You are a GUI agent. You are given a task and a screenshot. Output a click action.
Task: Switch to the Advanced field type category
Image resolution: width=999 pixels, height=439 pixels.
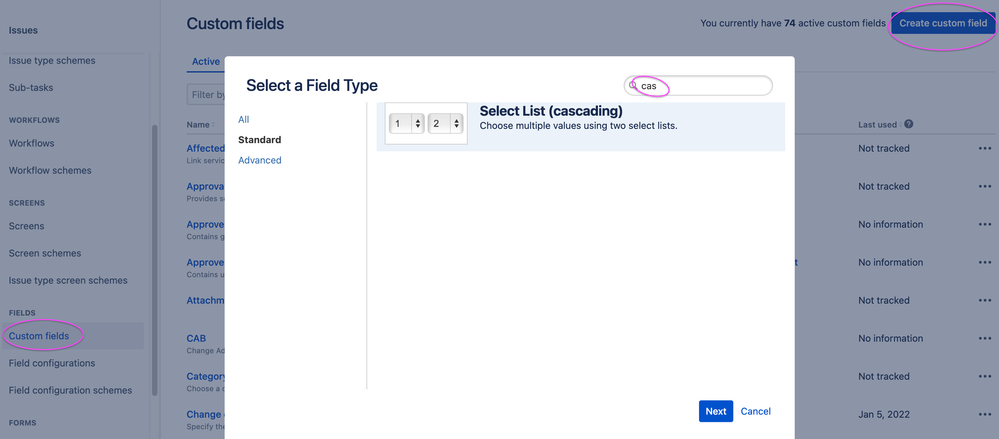[259, 161]
